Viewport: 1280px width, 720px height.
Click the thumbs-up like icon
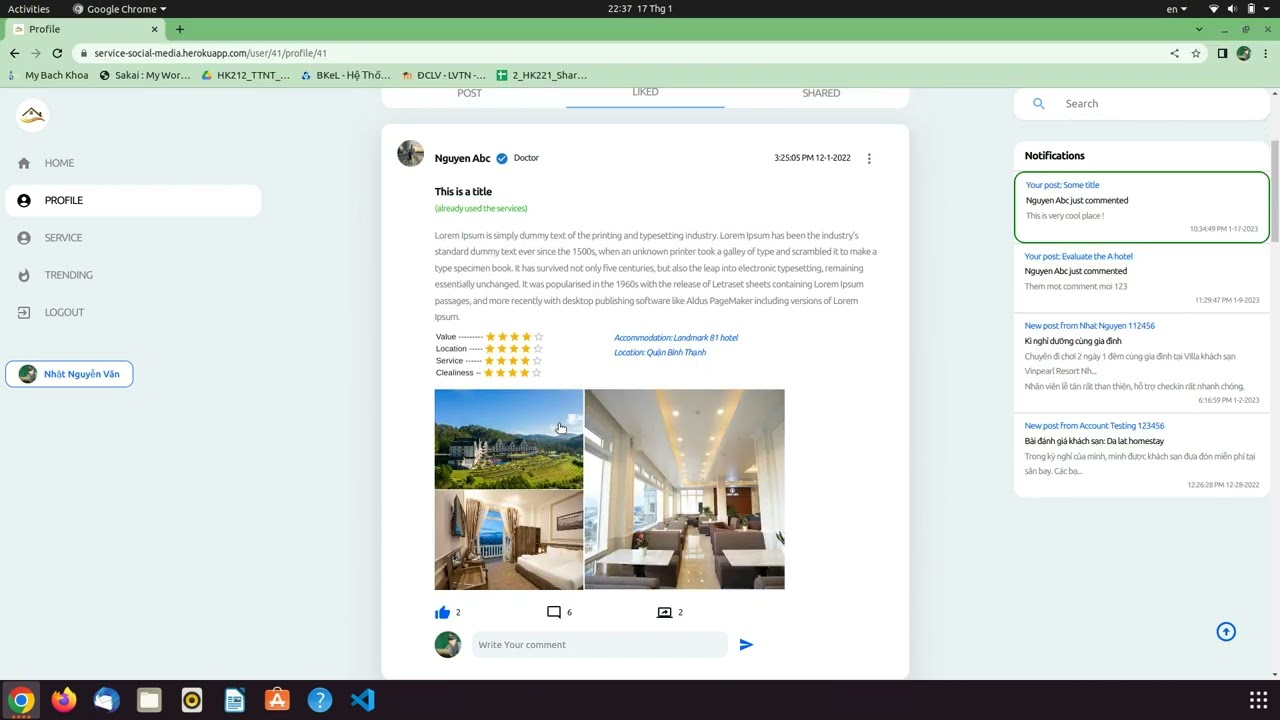click(x=442, y=612)
